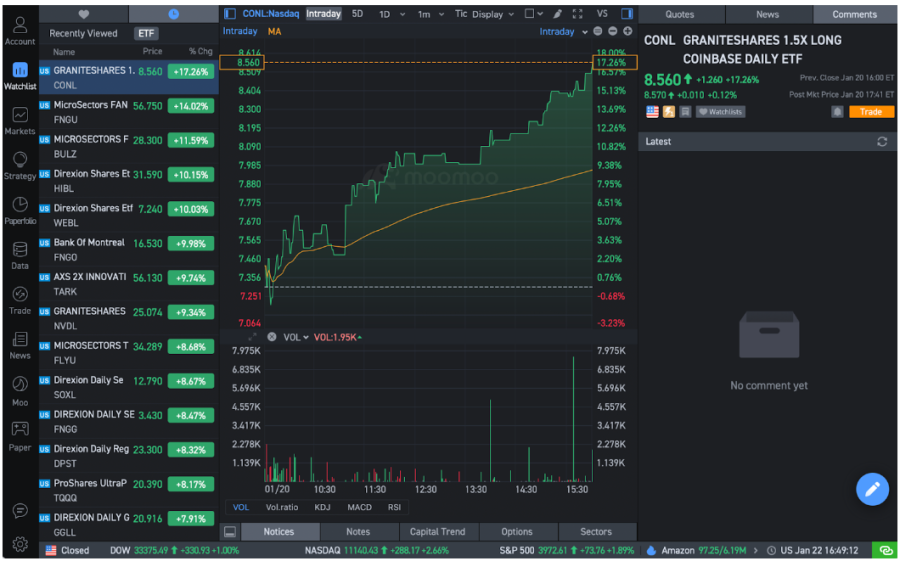Open the Capital Trend tab
The image size is (900, 561).
(437, 532)
